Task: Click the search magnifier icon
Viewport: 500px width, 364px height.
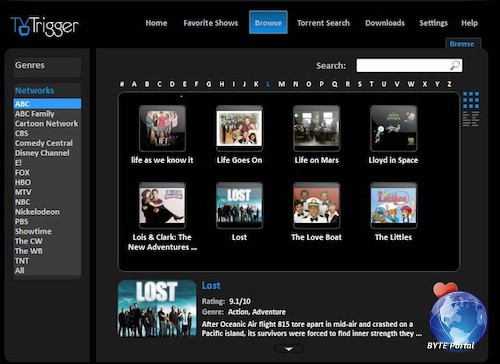Action: coord(455,65)
